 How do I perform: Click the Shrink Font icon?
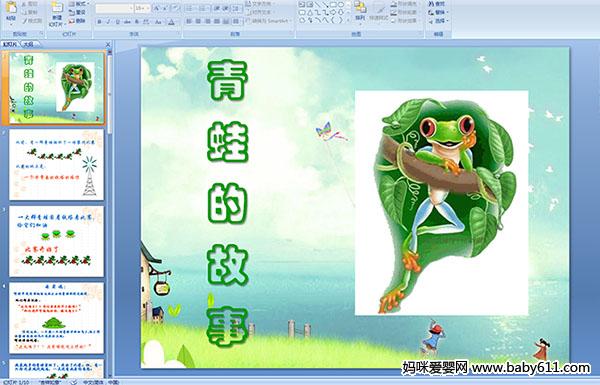click(165, 8)
